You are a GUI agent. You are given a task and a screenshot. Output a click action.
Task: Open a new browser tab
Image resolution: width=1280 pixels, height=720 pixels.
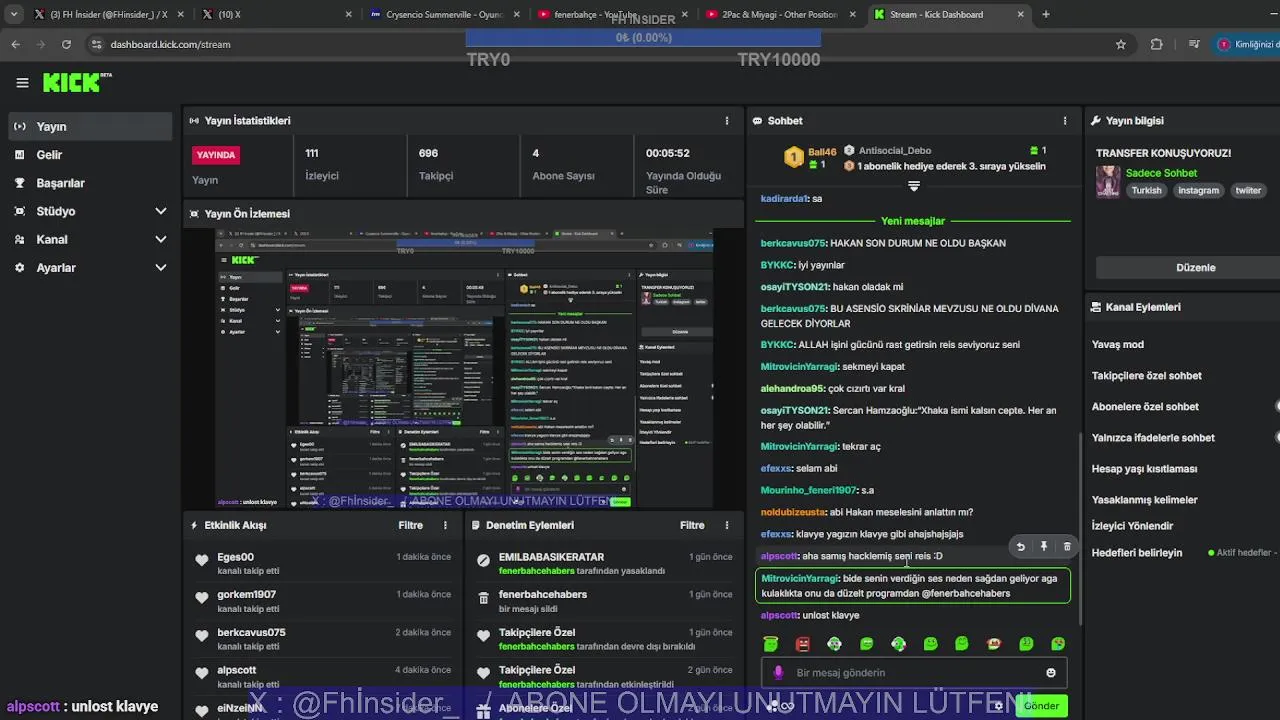(1046, 14)
